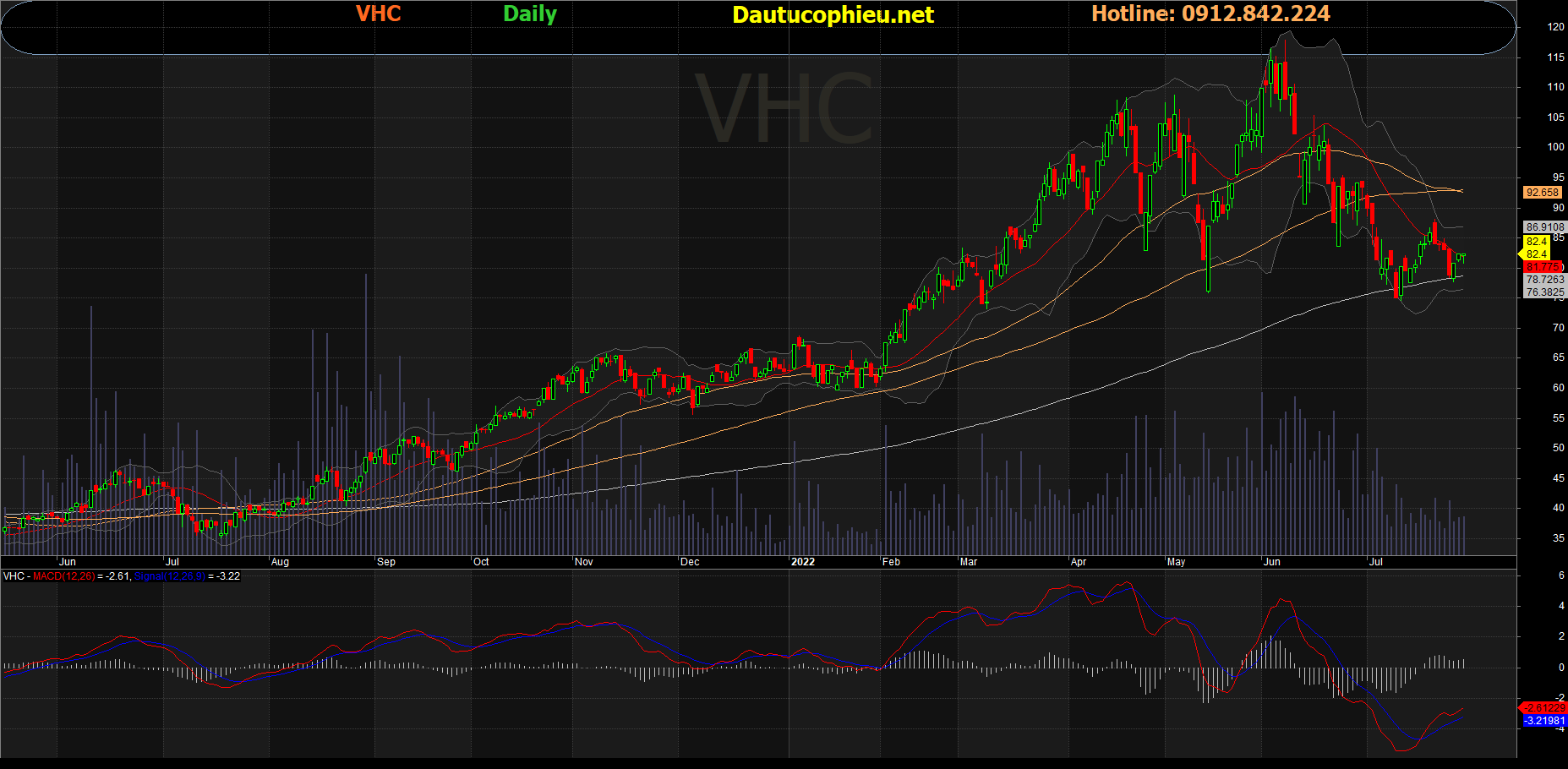Click the gray 78.7263 price label
The image size is (1568, 769).
tap(1544, 280)
